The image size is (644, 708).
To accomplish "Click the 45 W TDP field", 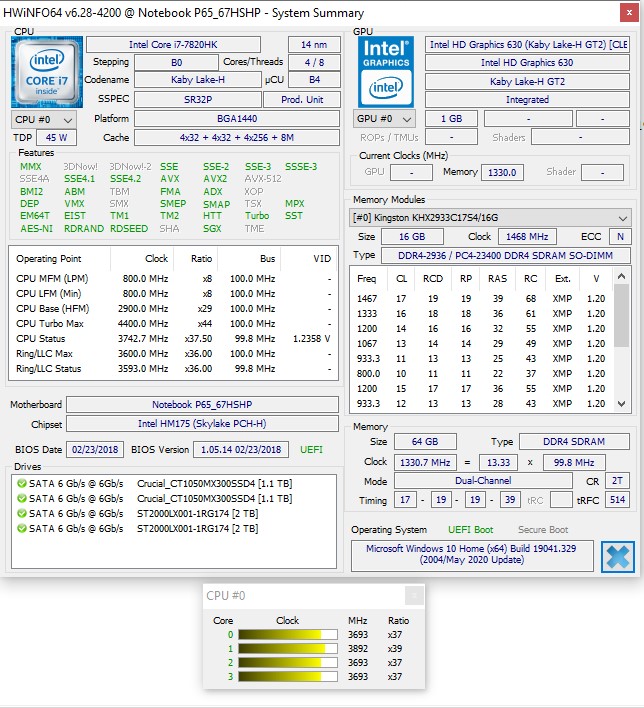I will click(56, 138).
